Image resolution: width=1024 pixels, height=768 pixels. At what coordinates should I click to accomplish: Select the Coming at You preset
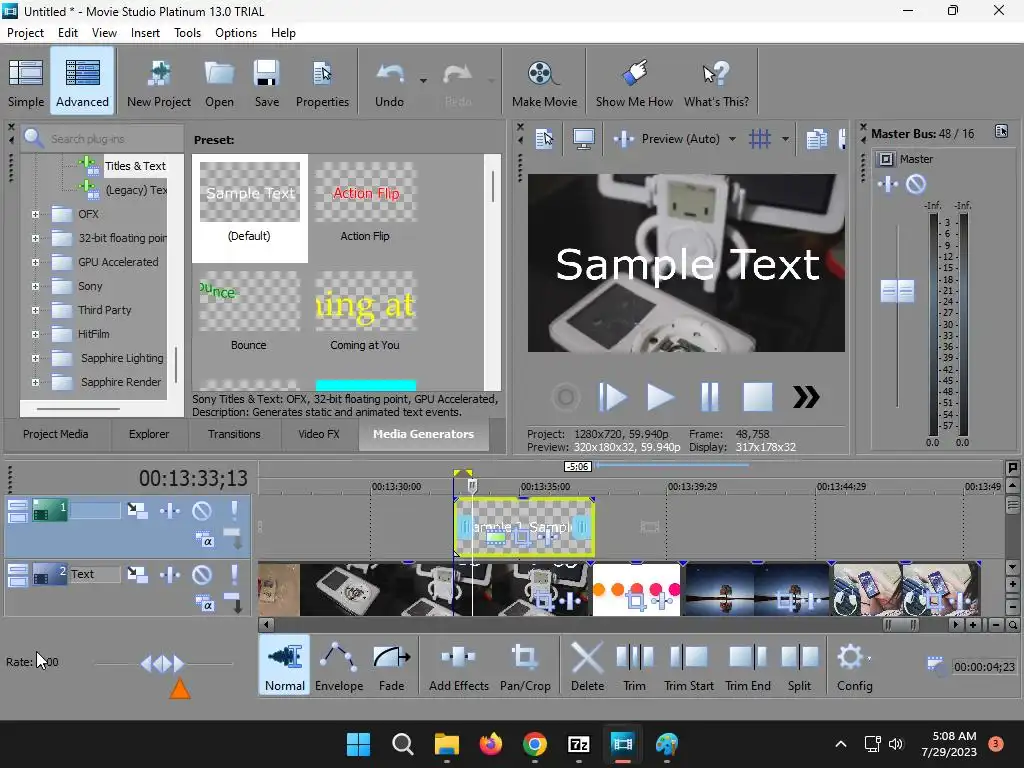point(365,312)
